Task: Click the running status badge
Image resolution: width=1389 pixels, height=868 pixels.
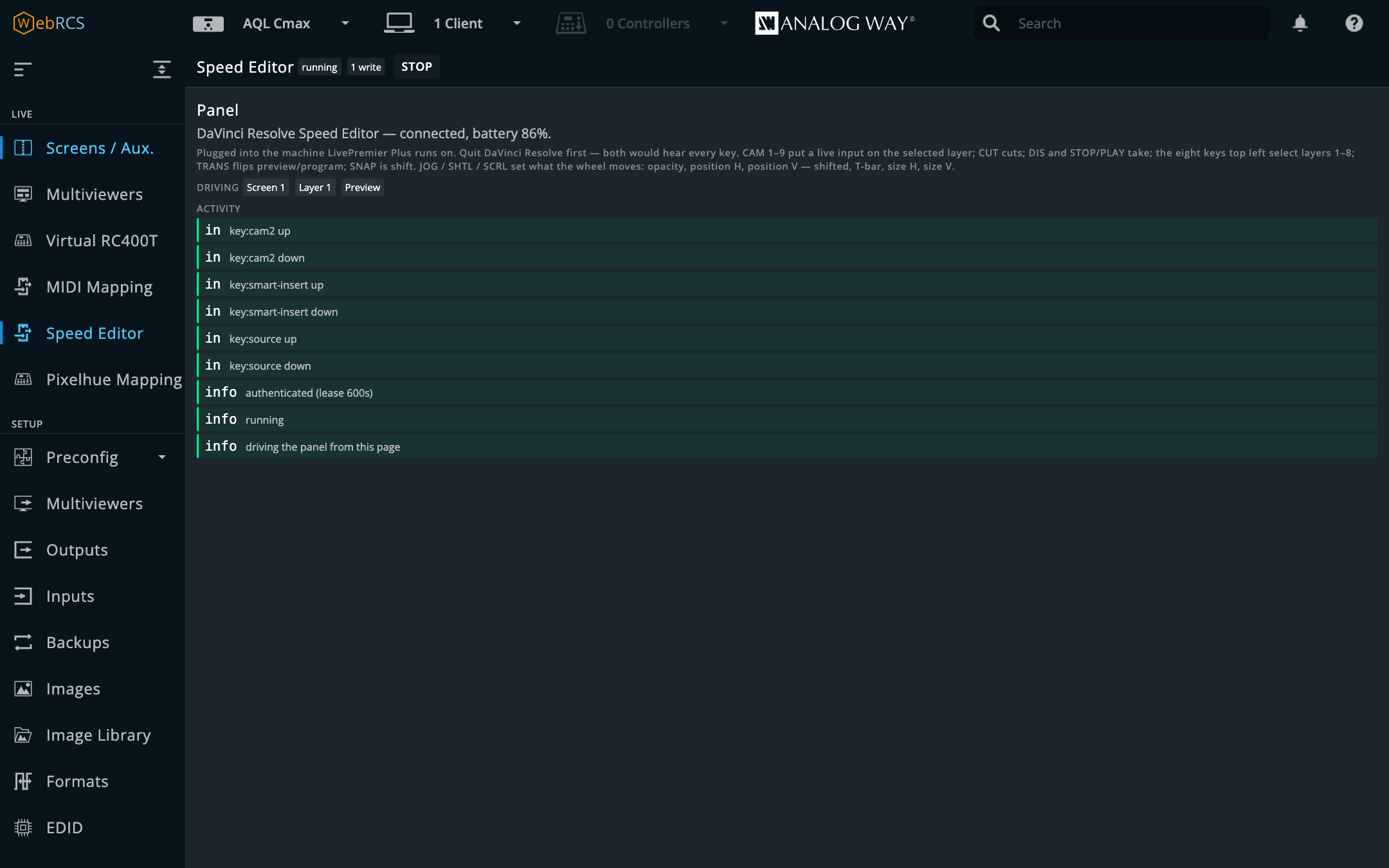Action: coord(319,67)
